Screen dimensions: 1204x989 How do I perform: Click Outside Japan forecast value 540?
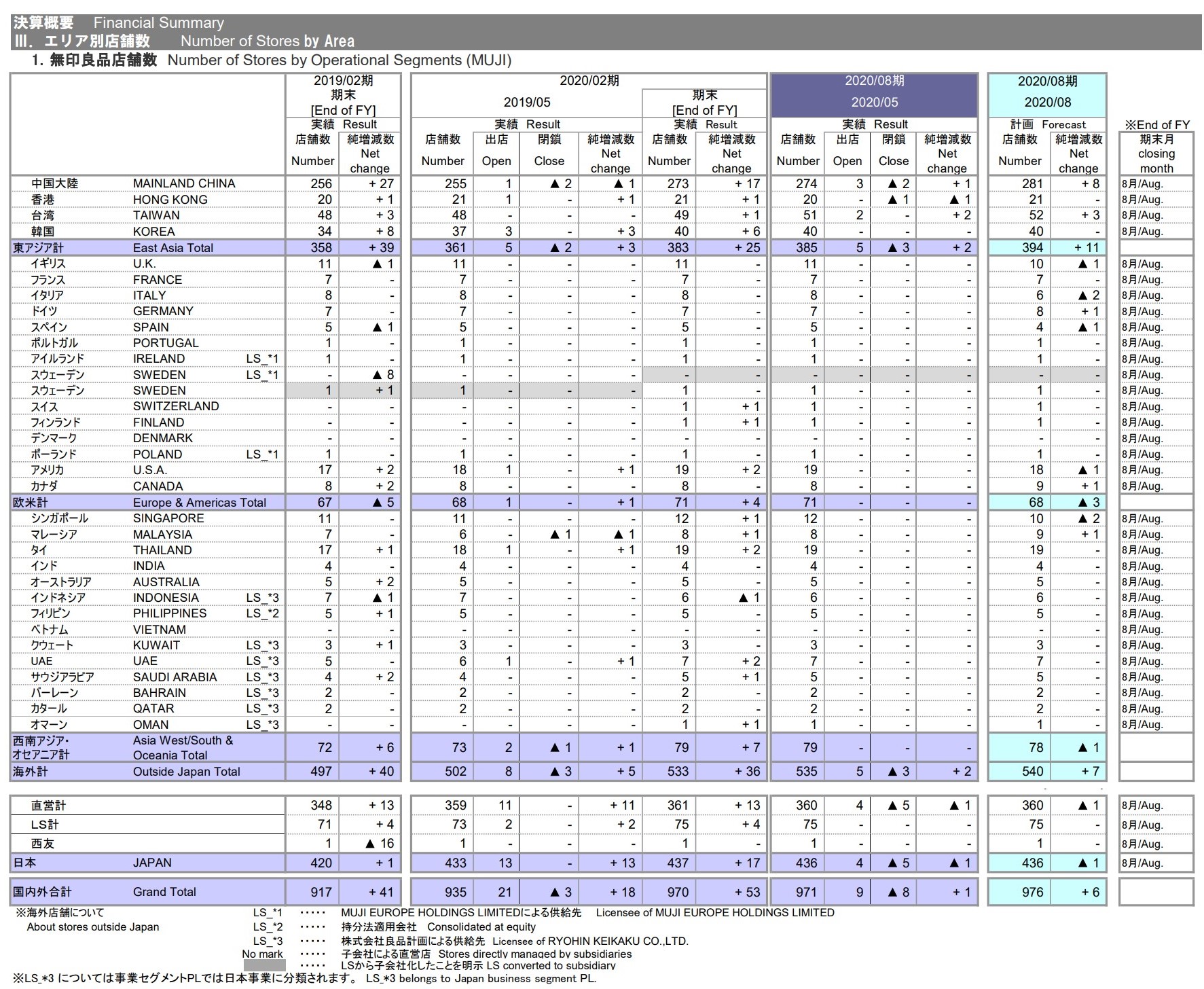[x=1032, y=772]
